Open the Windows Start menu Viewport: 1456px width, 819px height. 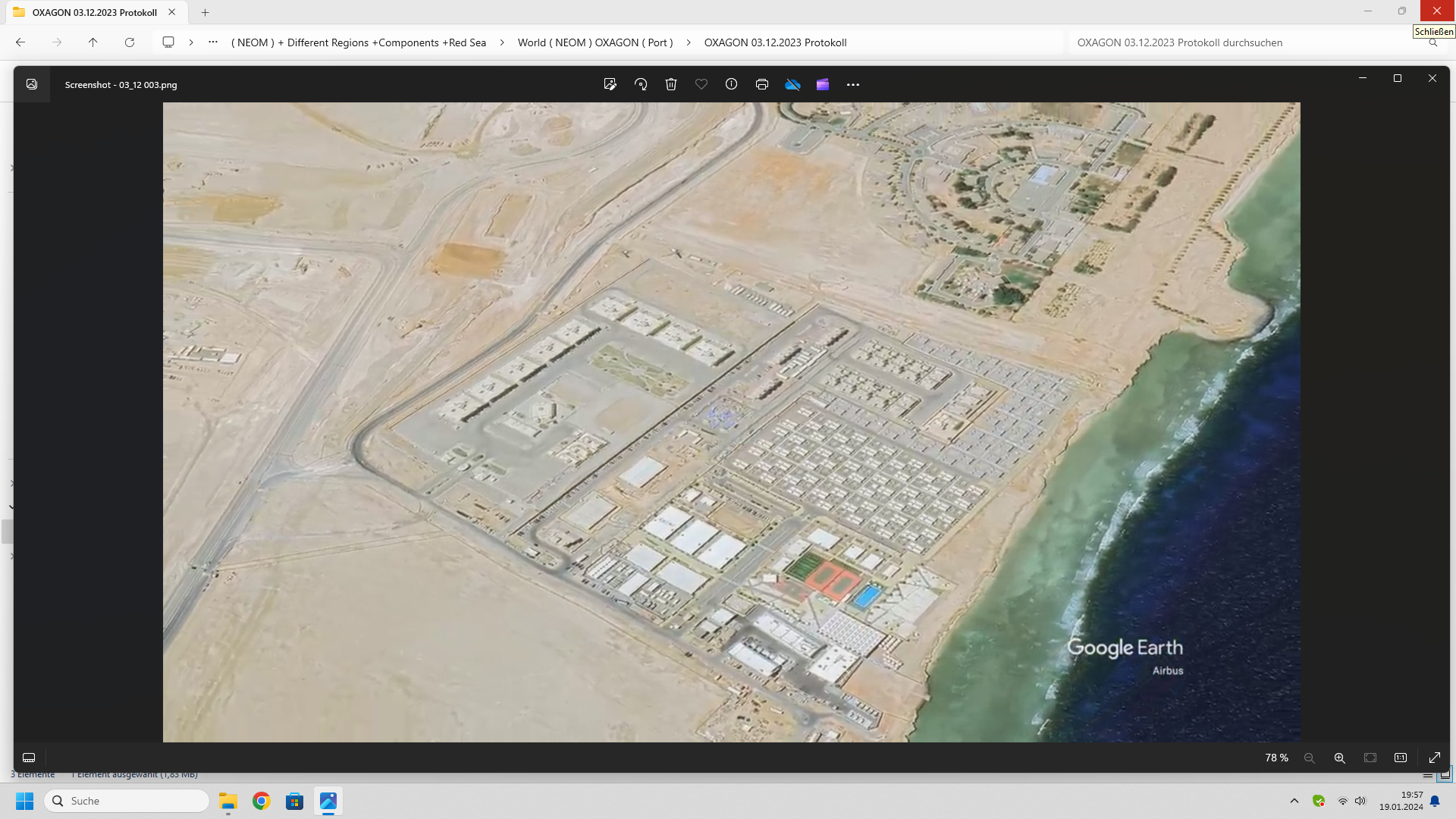(25, 801)
